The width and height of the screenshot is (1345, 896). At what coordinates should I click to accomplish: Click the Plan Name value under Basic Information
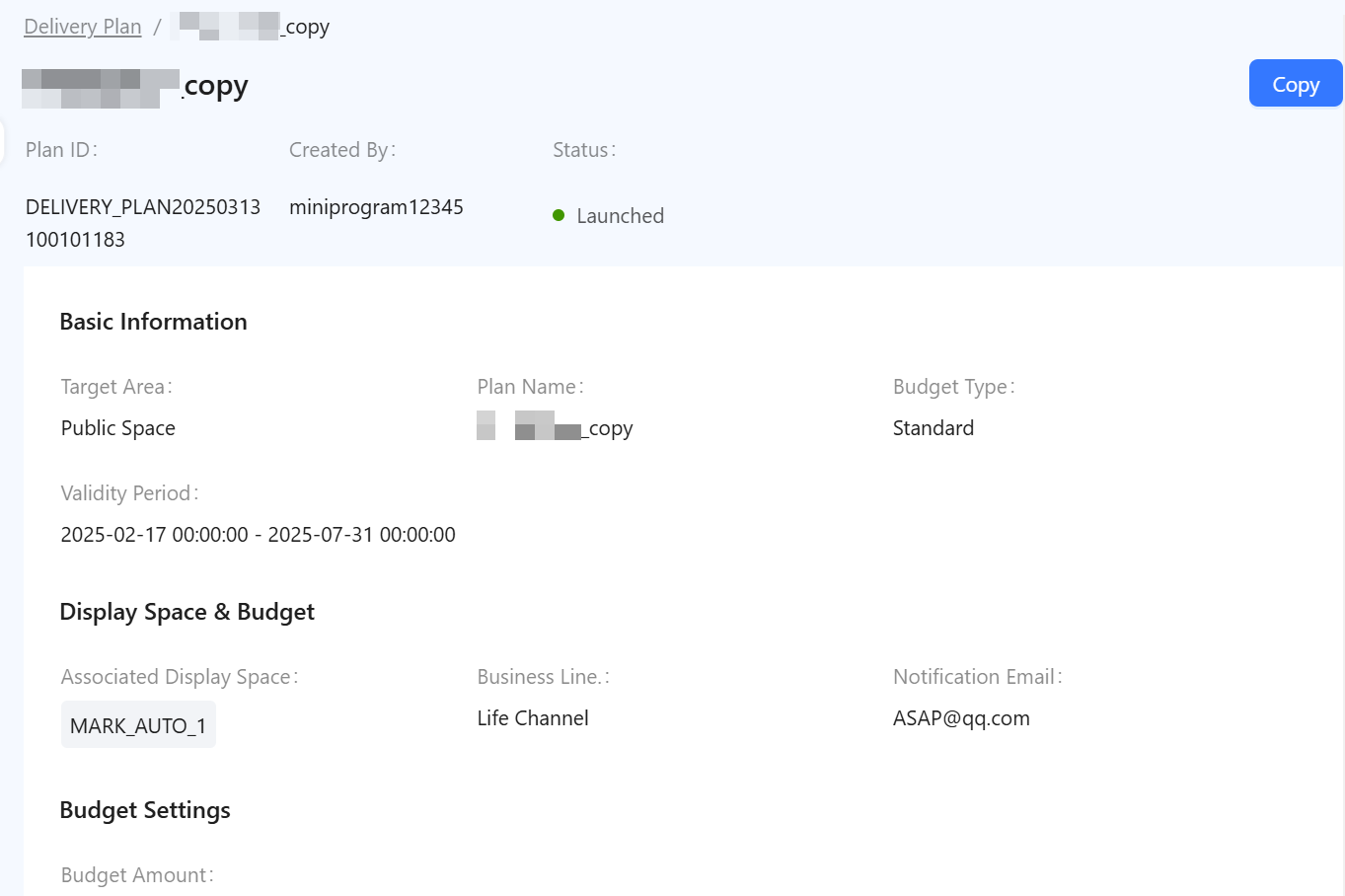[556, 428]
